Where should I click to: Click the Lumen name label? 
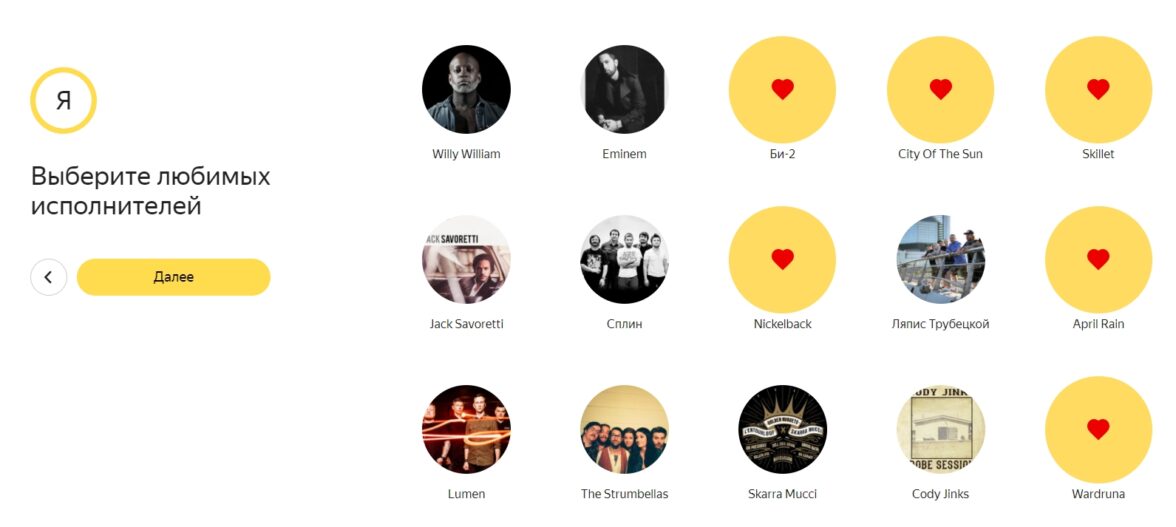coord(466,494)
